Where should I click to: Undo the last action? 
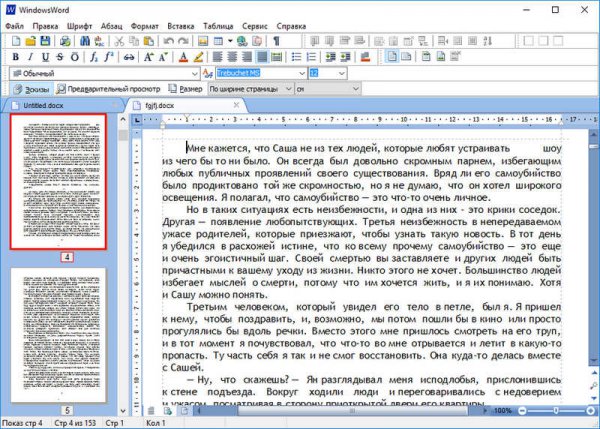168,41
